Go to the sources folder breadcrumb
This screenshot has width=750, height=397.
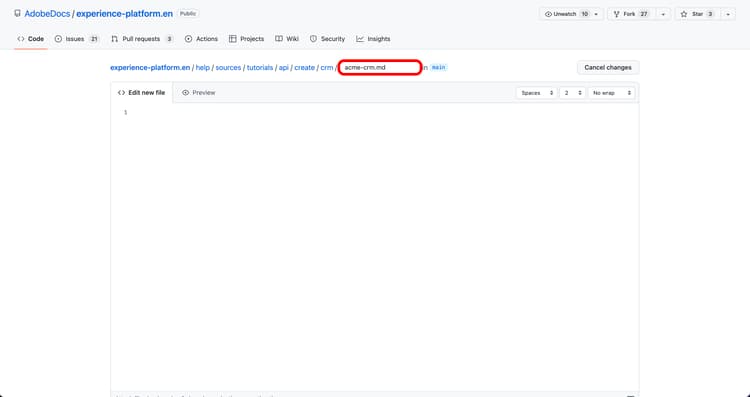(228, 67)
